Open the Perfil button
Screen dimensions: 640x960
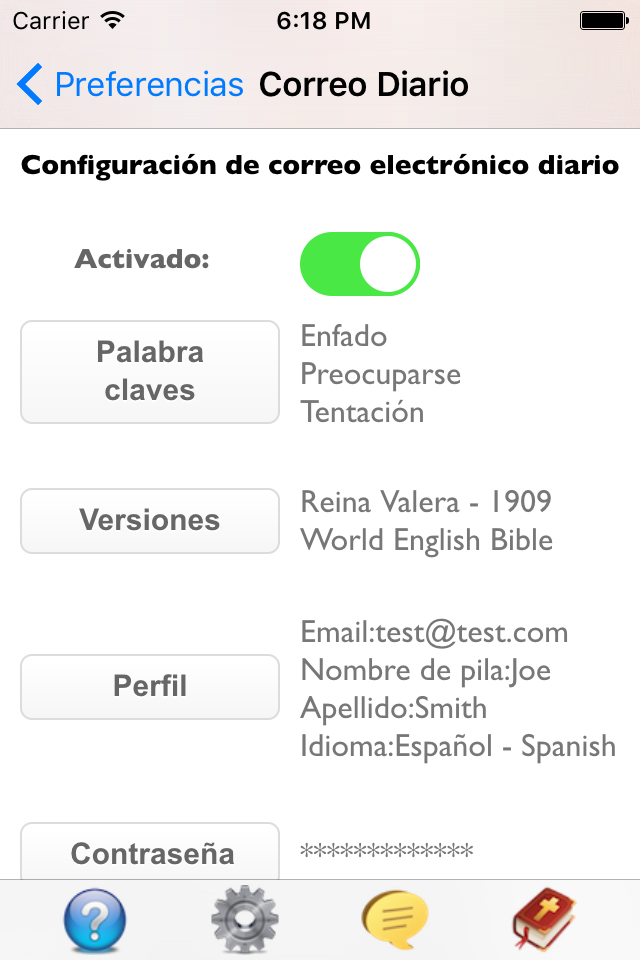150,686
